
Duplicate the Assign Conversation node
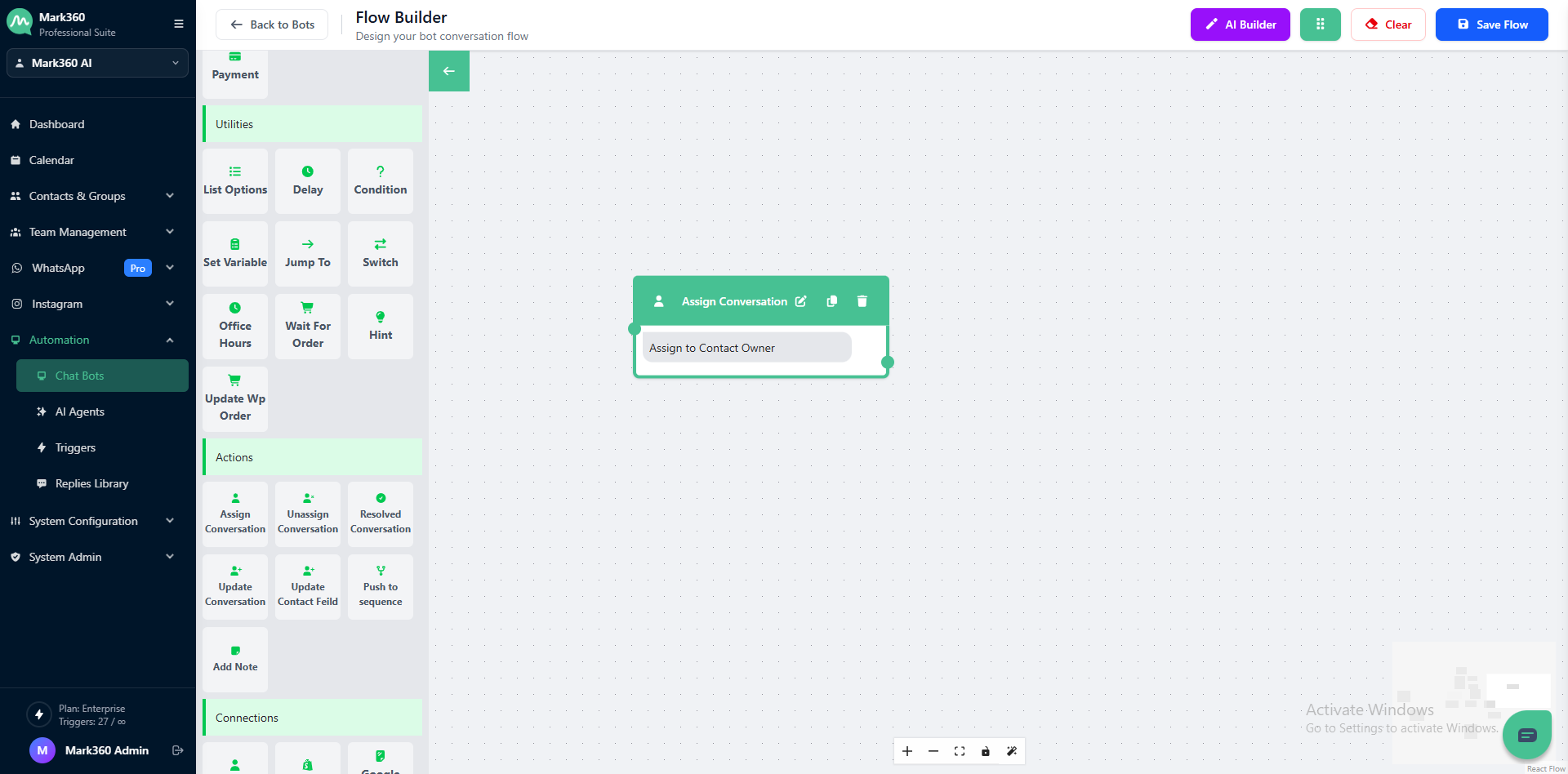pyautogui.click(x=831, y=301)
